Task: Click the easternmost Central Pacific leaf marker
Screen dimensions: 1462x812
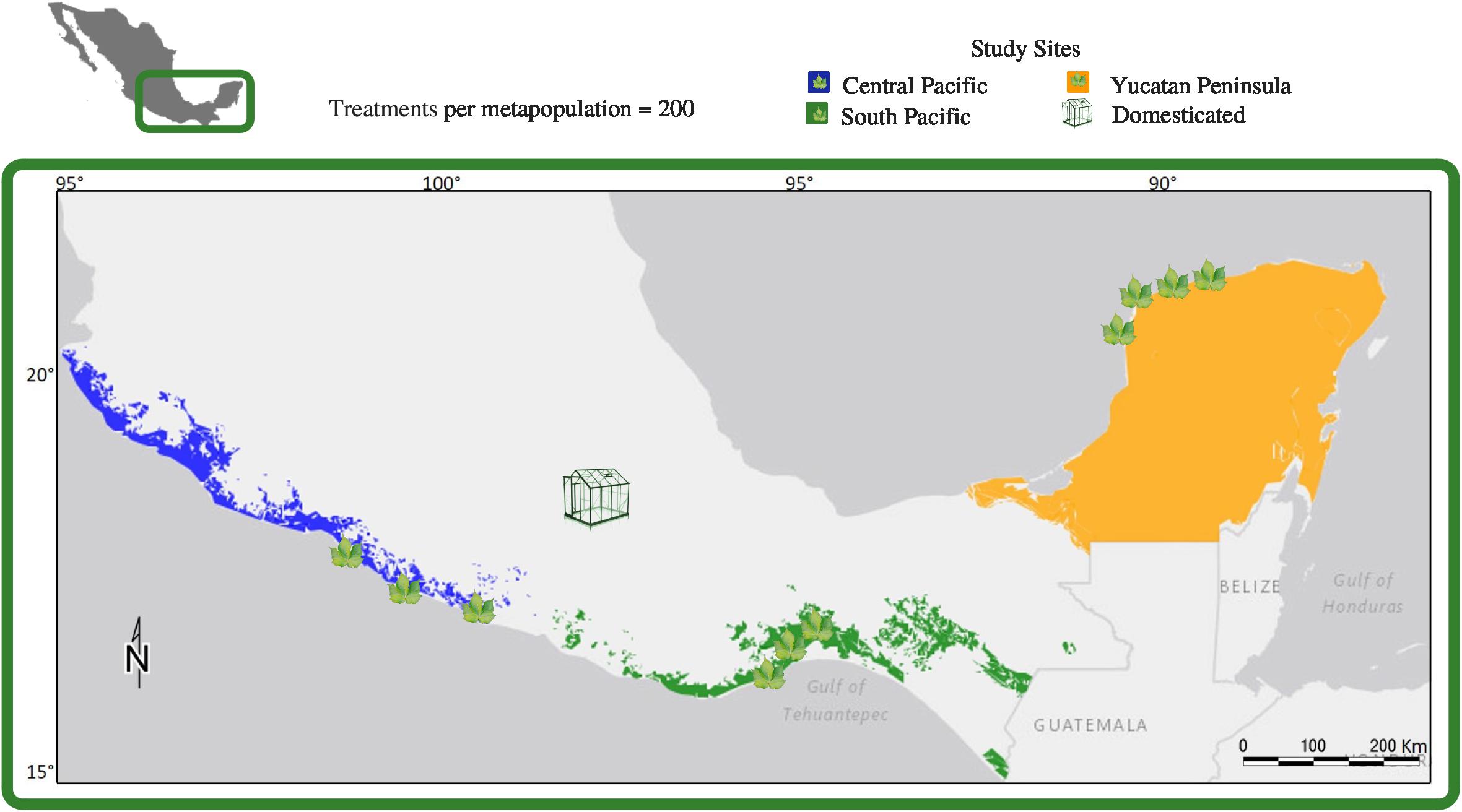Action: pyautogui.click(x=478, y=608)
